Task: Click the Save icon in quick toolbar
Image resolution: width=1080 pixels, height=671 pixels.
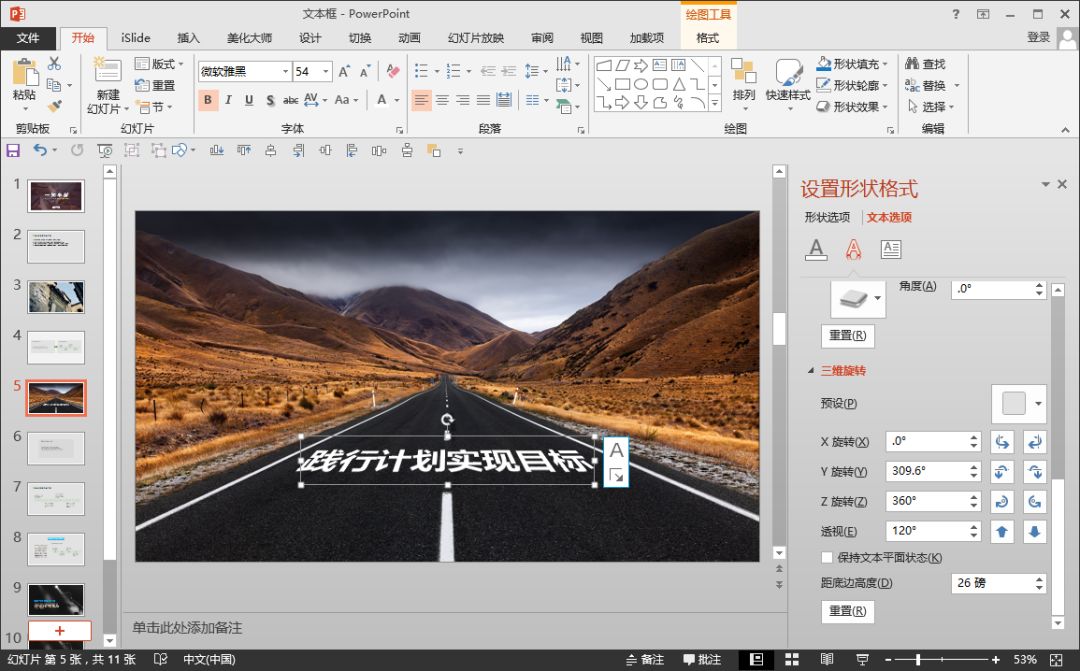Action: (x=13, y=150)
